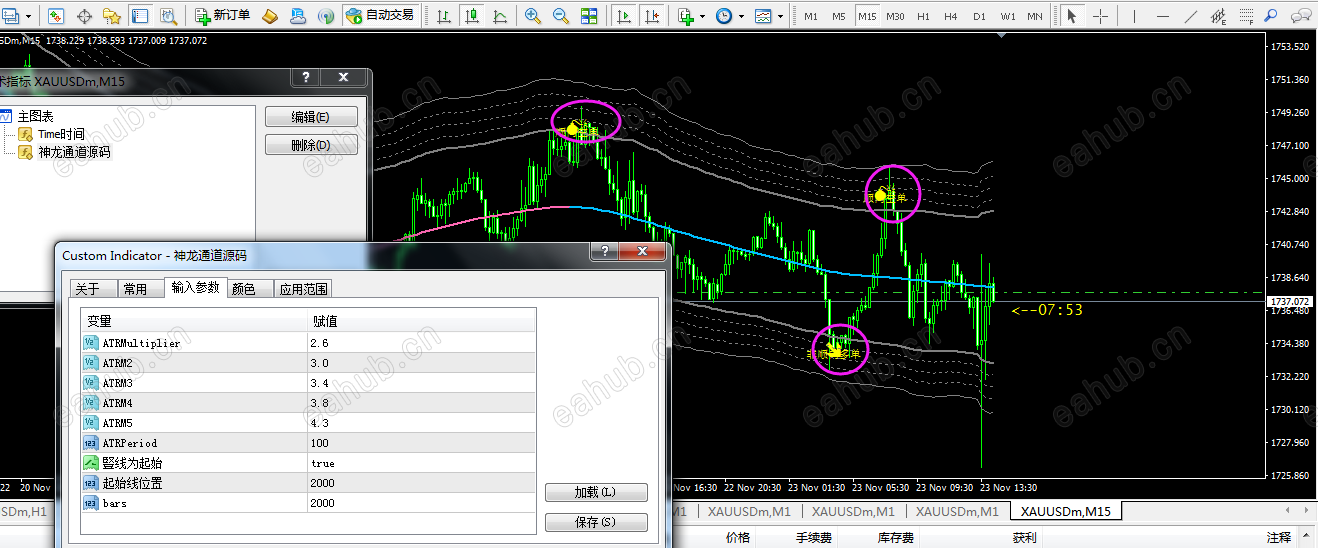Viewport: 1318px width, 548px height.
Task: Select the trendline drawing tool
Action: tap(1191, 16)
